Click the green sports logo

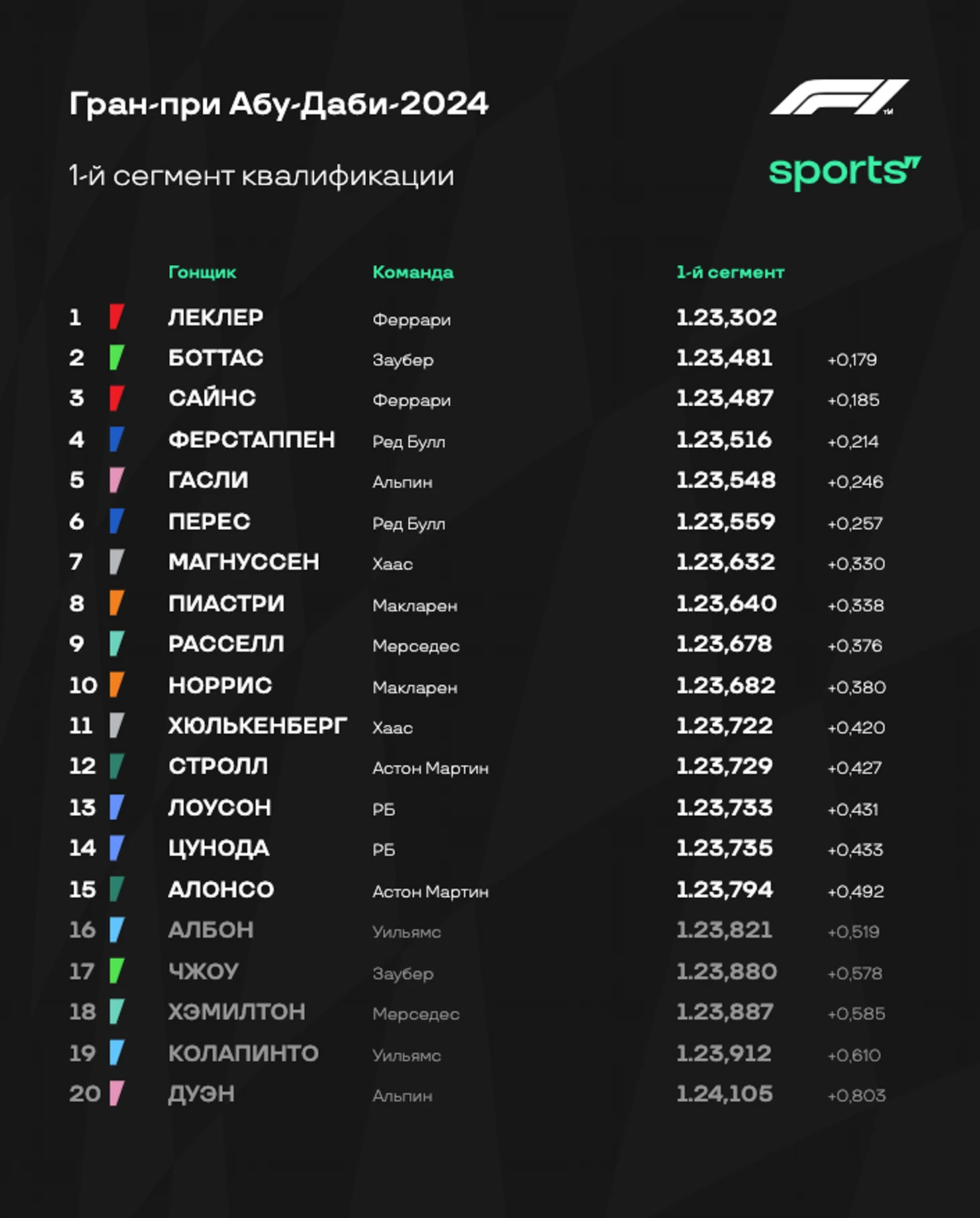[x=844, y=172]
